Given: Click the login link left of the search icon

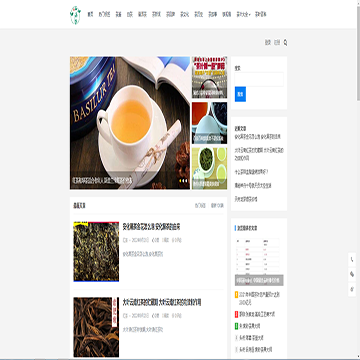Looking at the screenshot, I should (x=268, y=43).
